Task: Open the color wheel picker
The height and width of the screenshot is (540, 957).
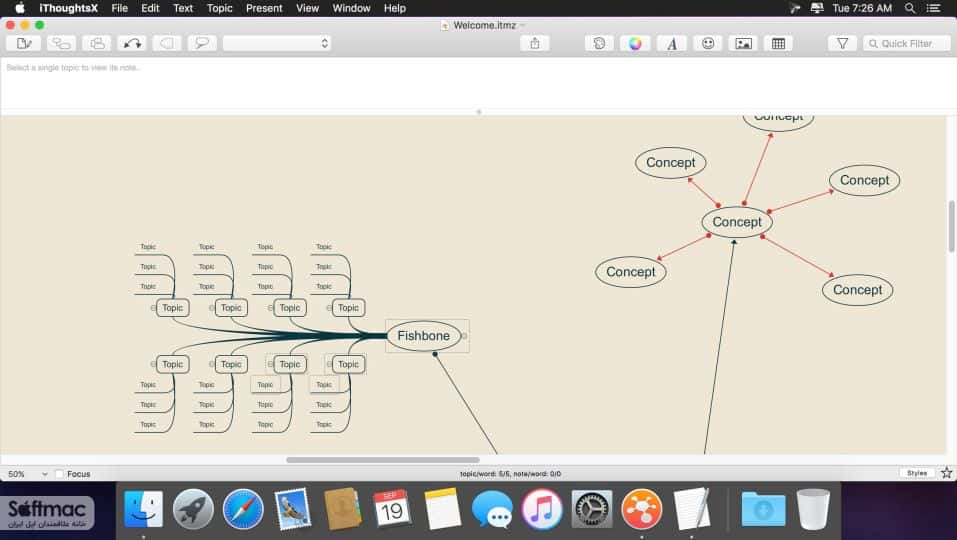Action: pyautogui.click(x=635, y=43)
